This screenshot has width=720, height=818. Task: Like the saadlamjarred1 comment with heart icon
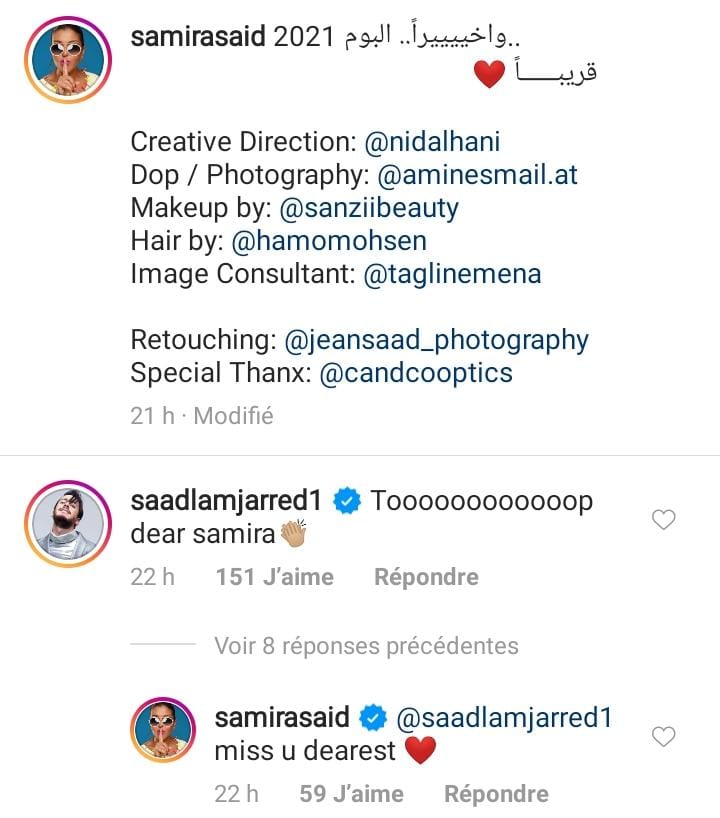663,520
